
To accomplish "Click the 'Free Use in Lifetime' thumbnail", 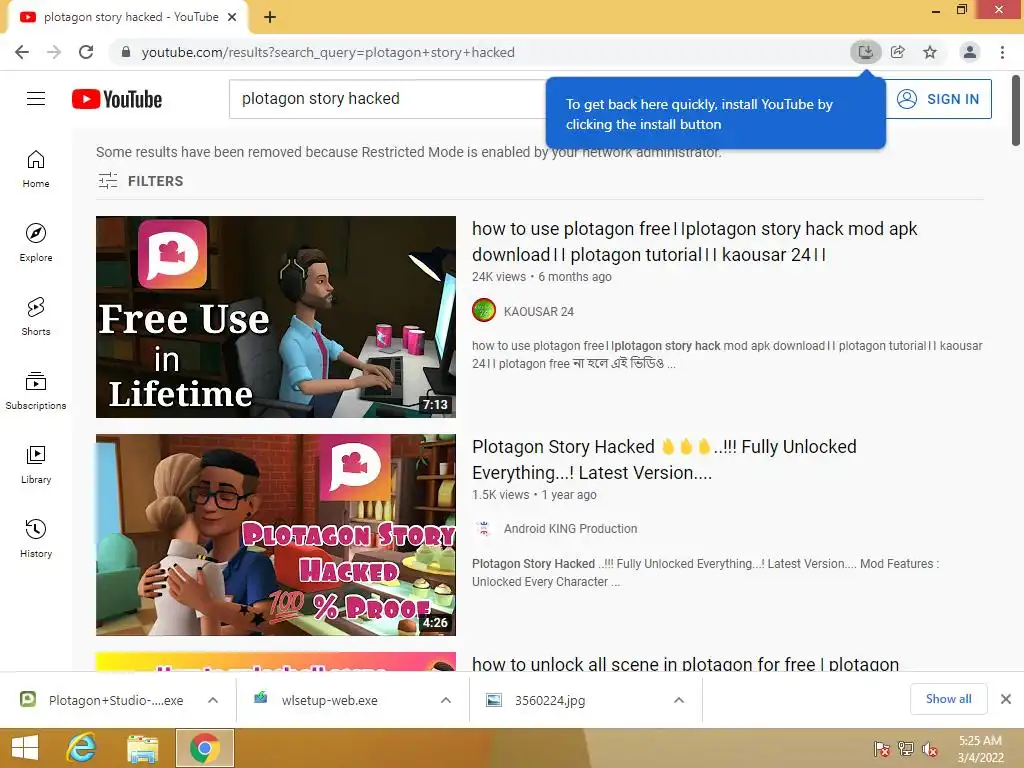I will [276, 317].
